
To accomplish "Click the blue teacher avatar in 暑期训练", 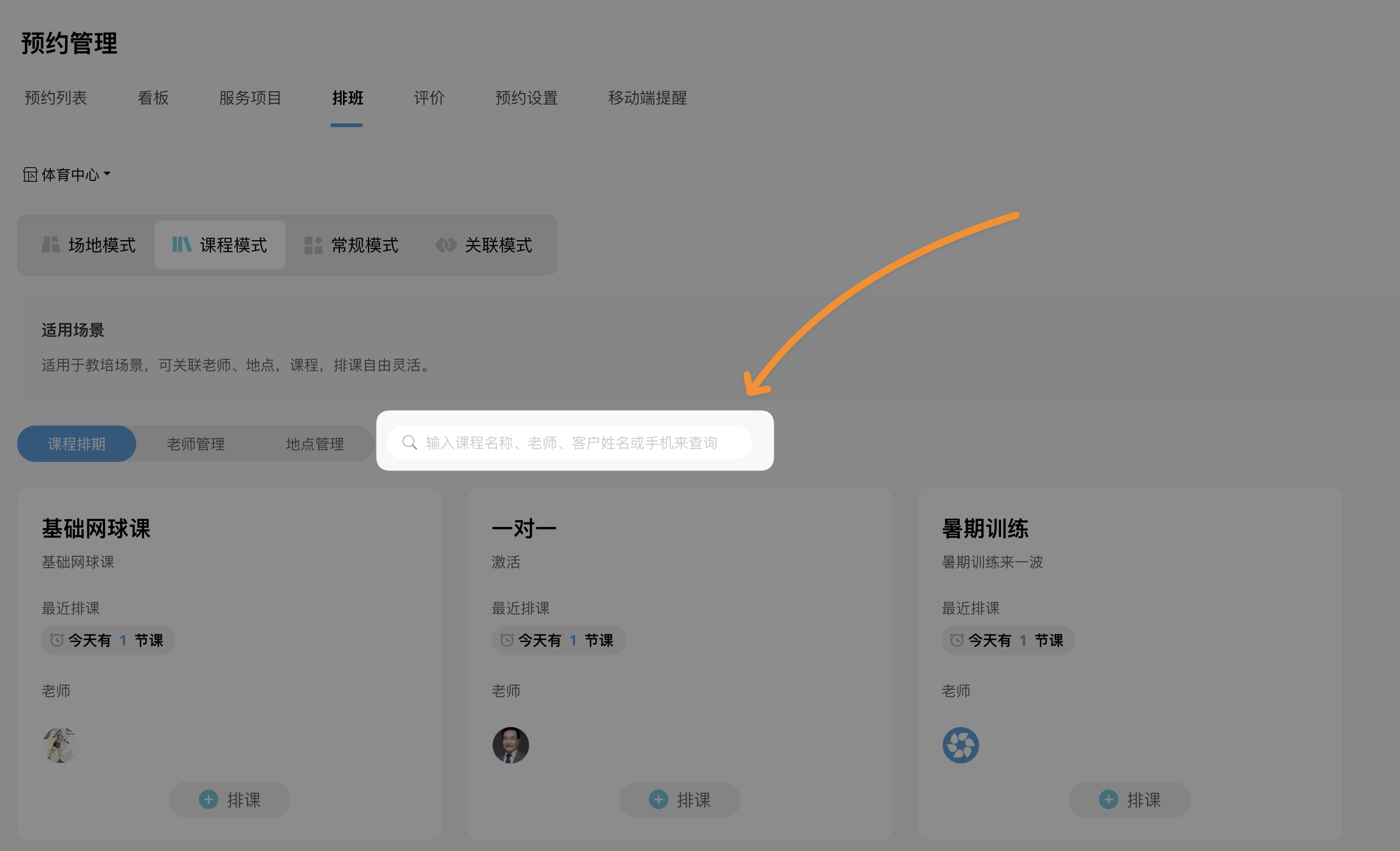I will click(x=960, y=745).
